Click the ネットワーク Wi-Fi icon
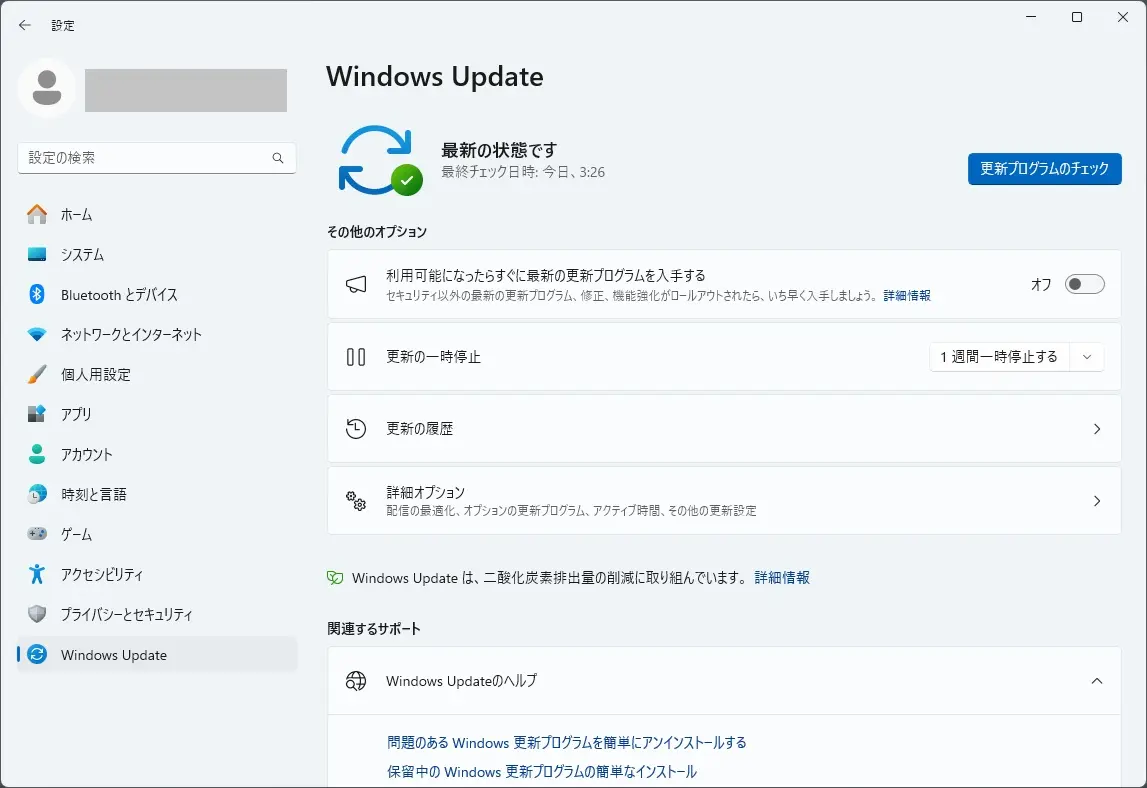The height and width of the screenshot is (788, 1147). 37,334
